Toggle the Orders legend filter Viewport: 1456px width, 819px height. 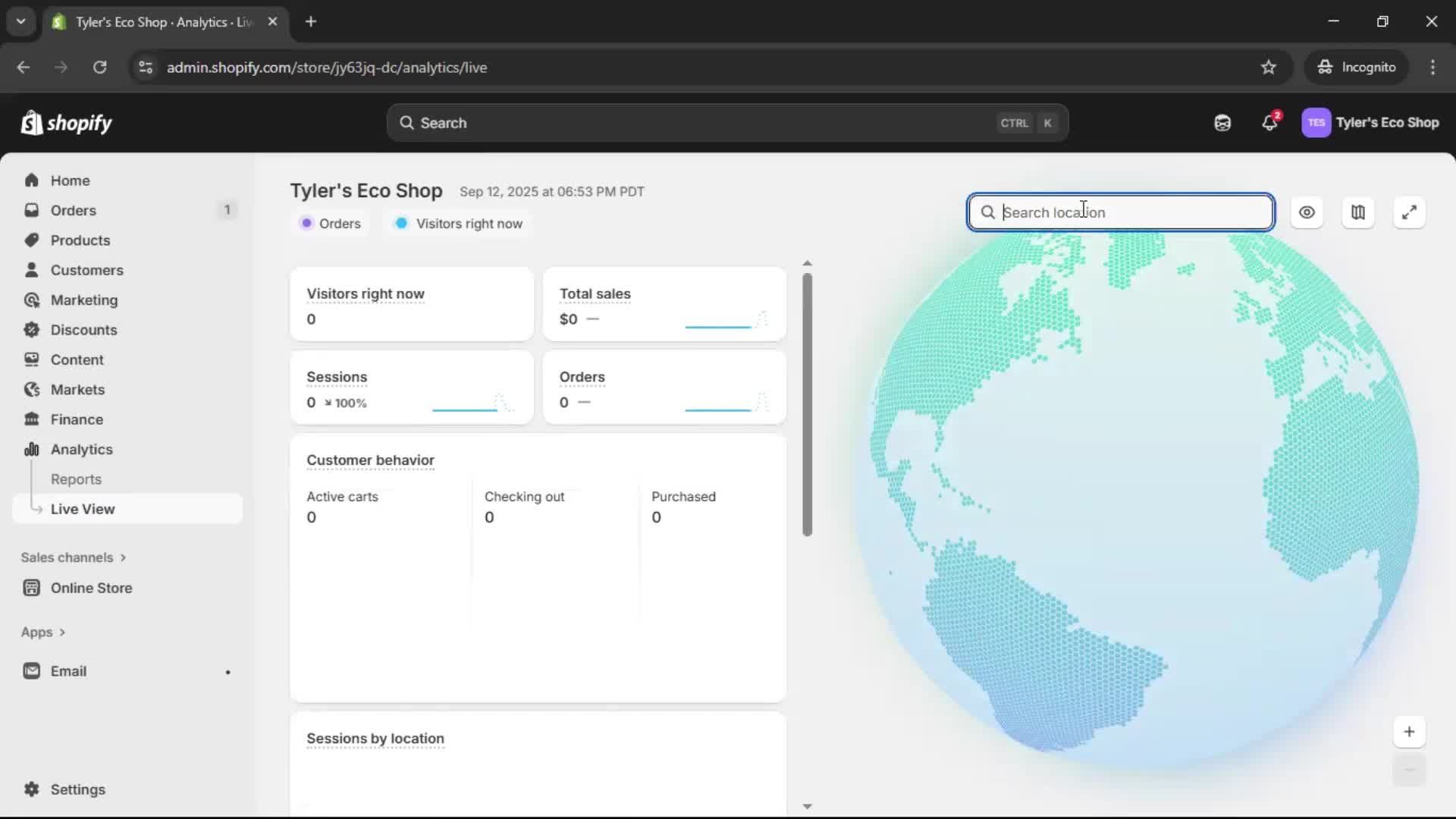pyautogui.click(x=331, y=224)
